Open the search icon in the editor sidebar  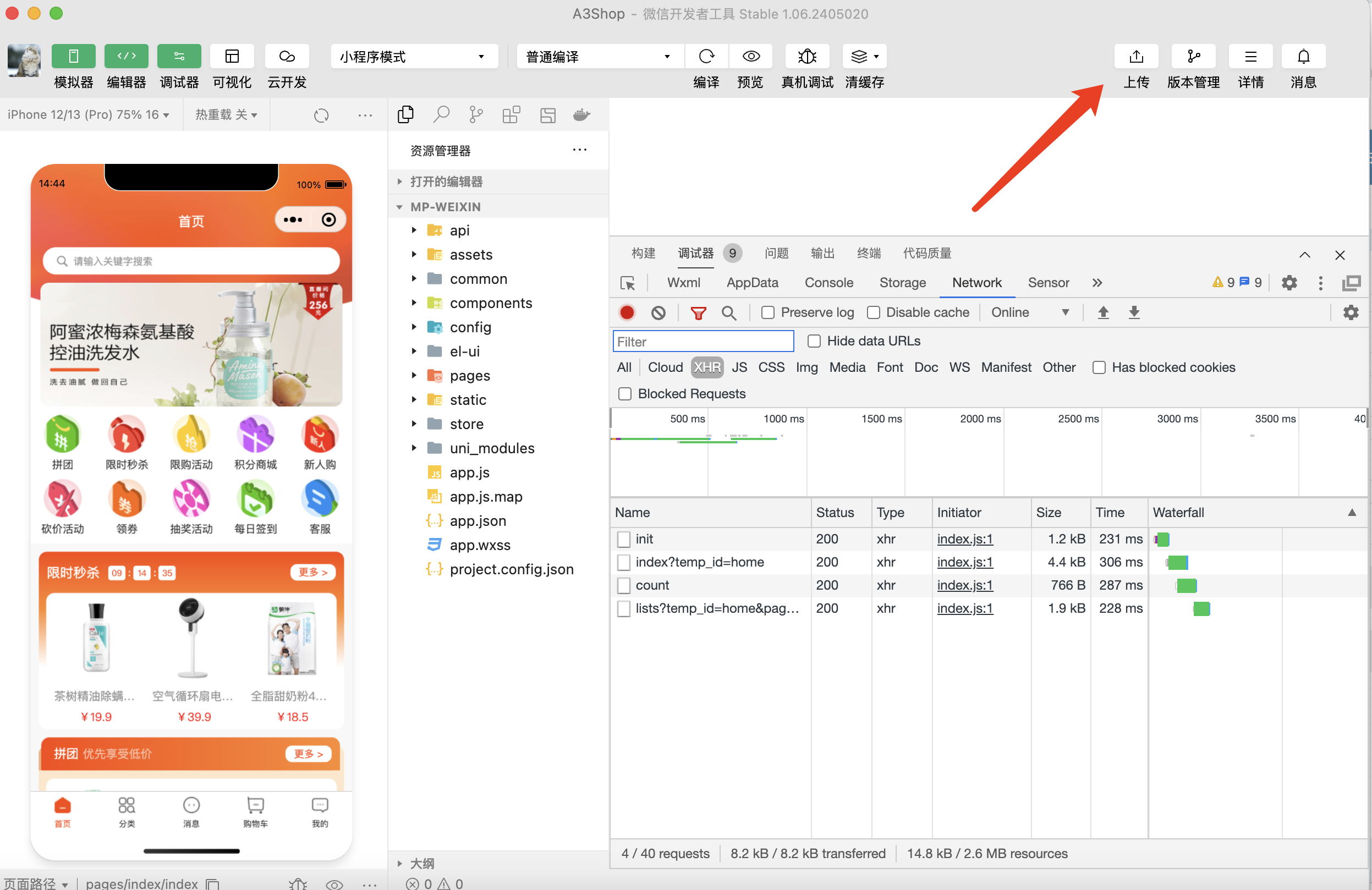[441, 115]
